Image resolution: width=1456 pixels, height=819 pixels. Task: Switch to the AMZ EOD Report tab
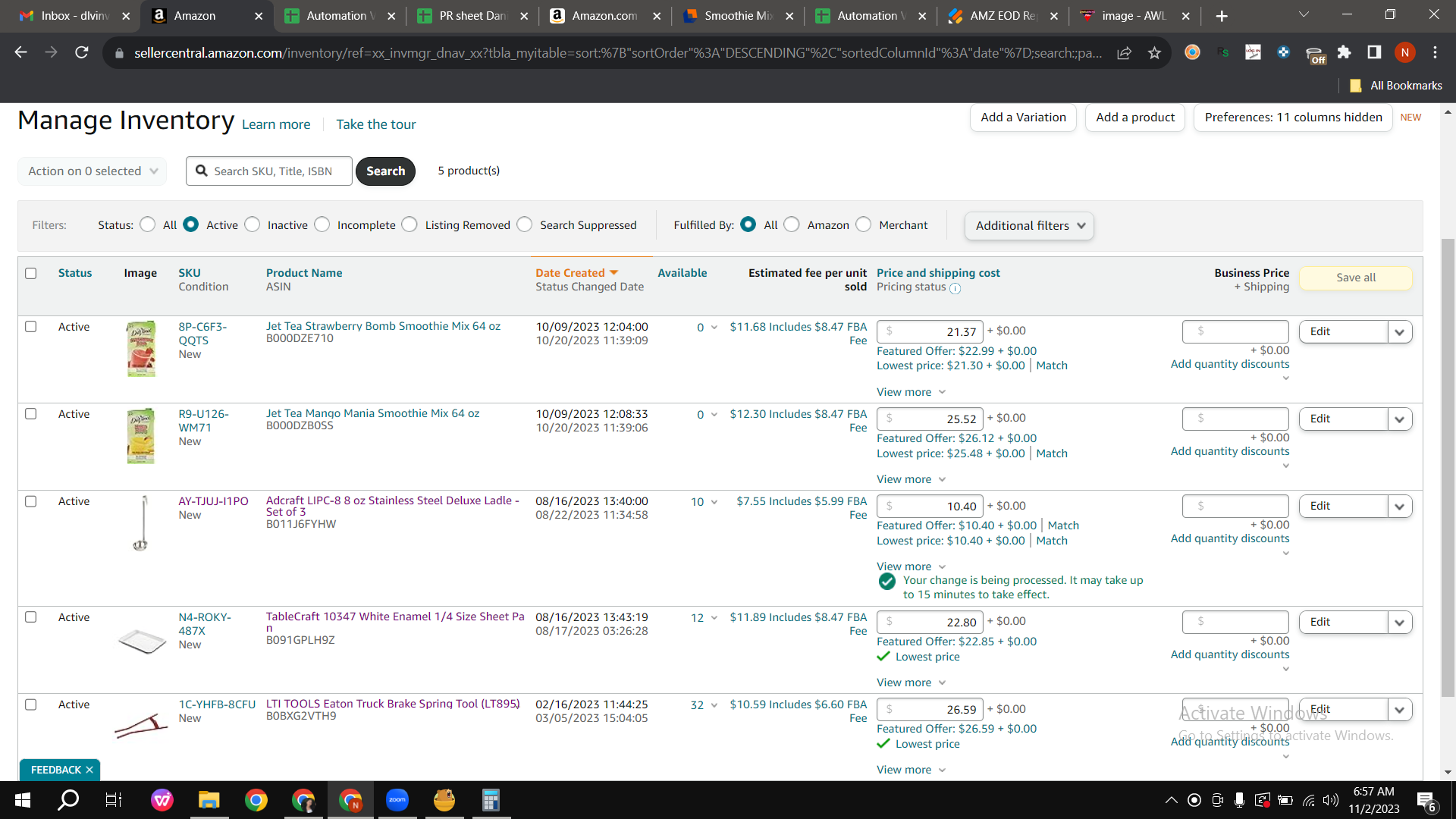(1003, 16)
